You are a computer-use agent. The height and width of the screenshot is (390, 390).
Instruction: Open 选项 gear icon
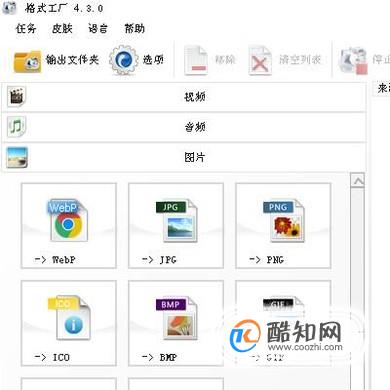(x=124, y=60)
